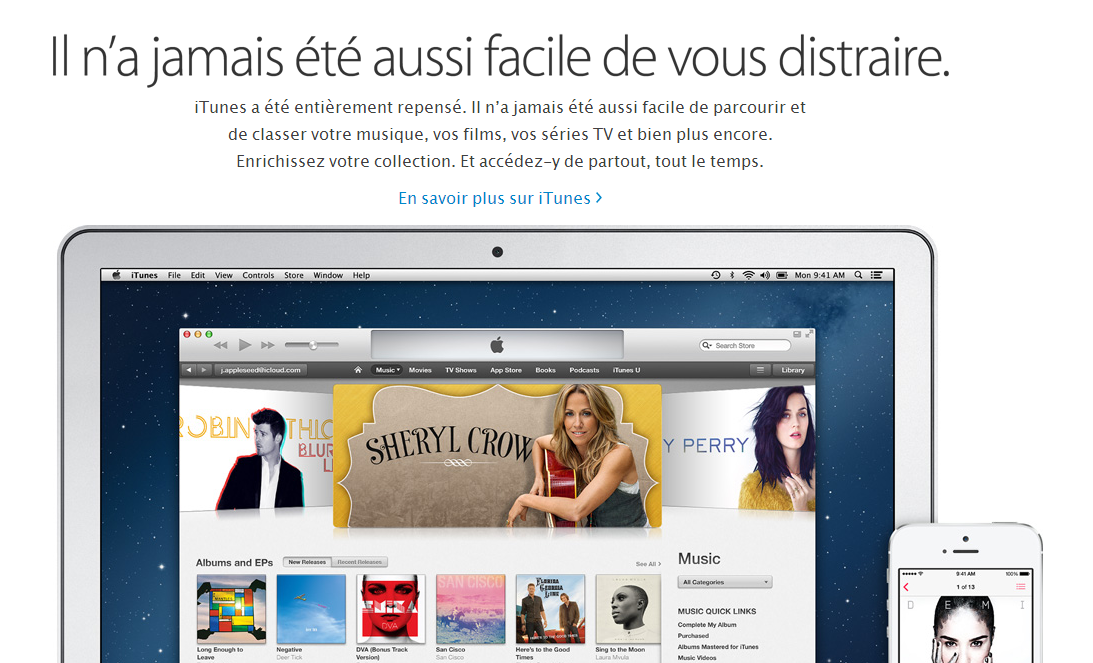The height and width of the screenshot is (663, 1093).
Task: Open the All Categories dropdown
Action: pyautogui.click(x=725, y=582)
